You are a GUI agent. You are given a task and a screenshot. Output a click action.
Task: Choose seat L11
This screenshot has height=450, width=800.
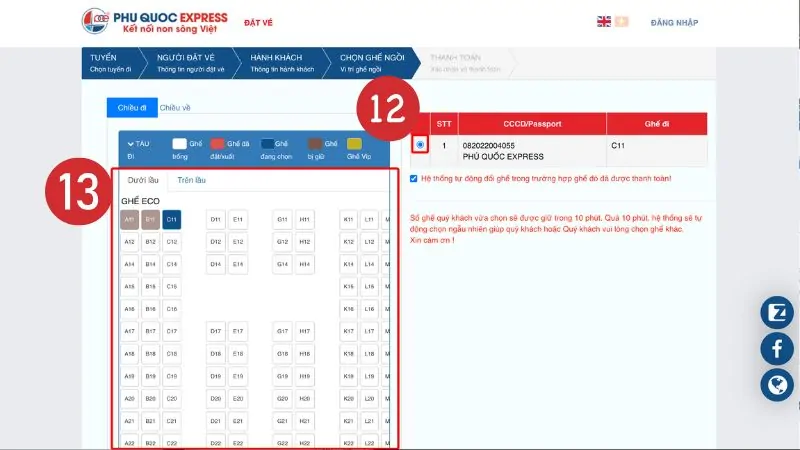pos(369,219)
